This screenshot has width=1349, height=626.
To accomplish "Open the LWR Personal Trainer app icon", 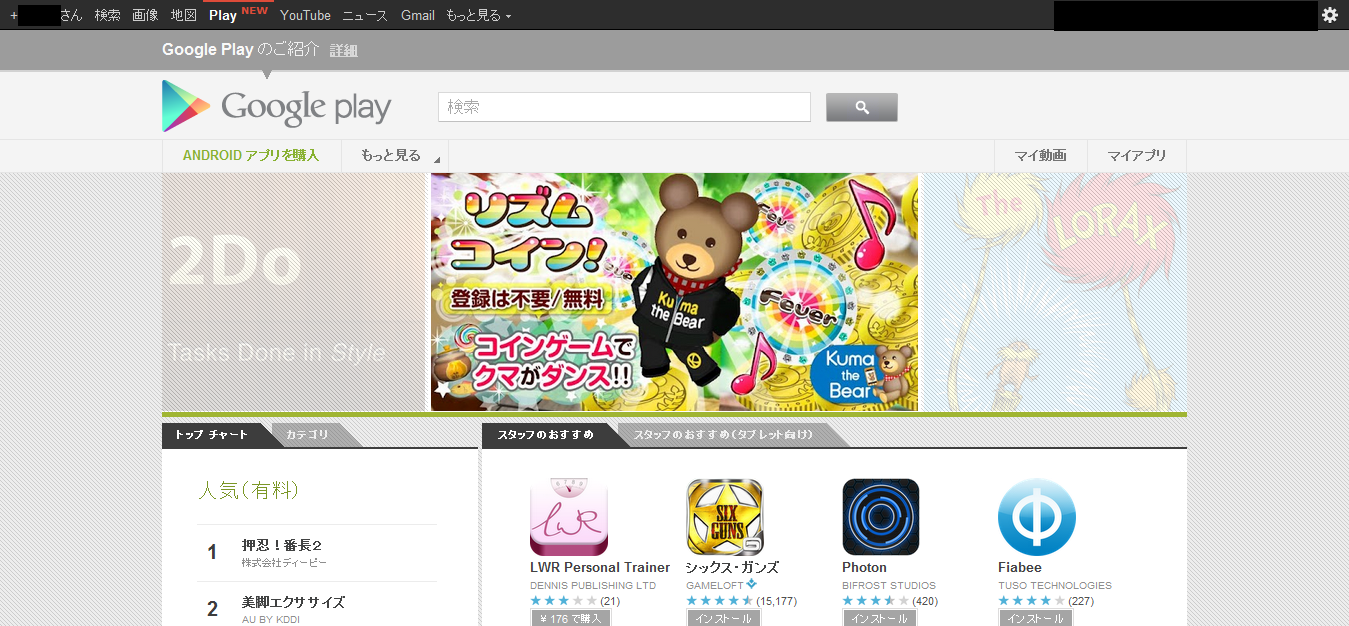I will [568, 517].
